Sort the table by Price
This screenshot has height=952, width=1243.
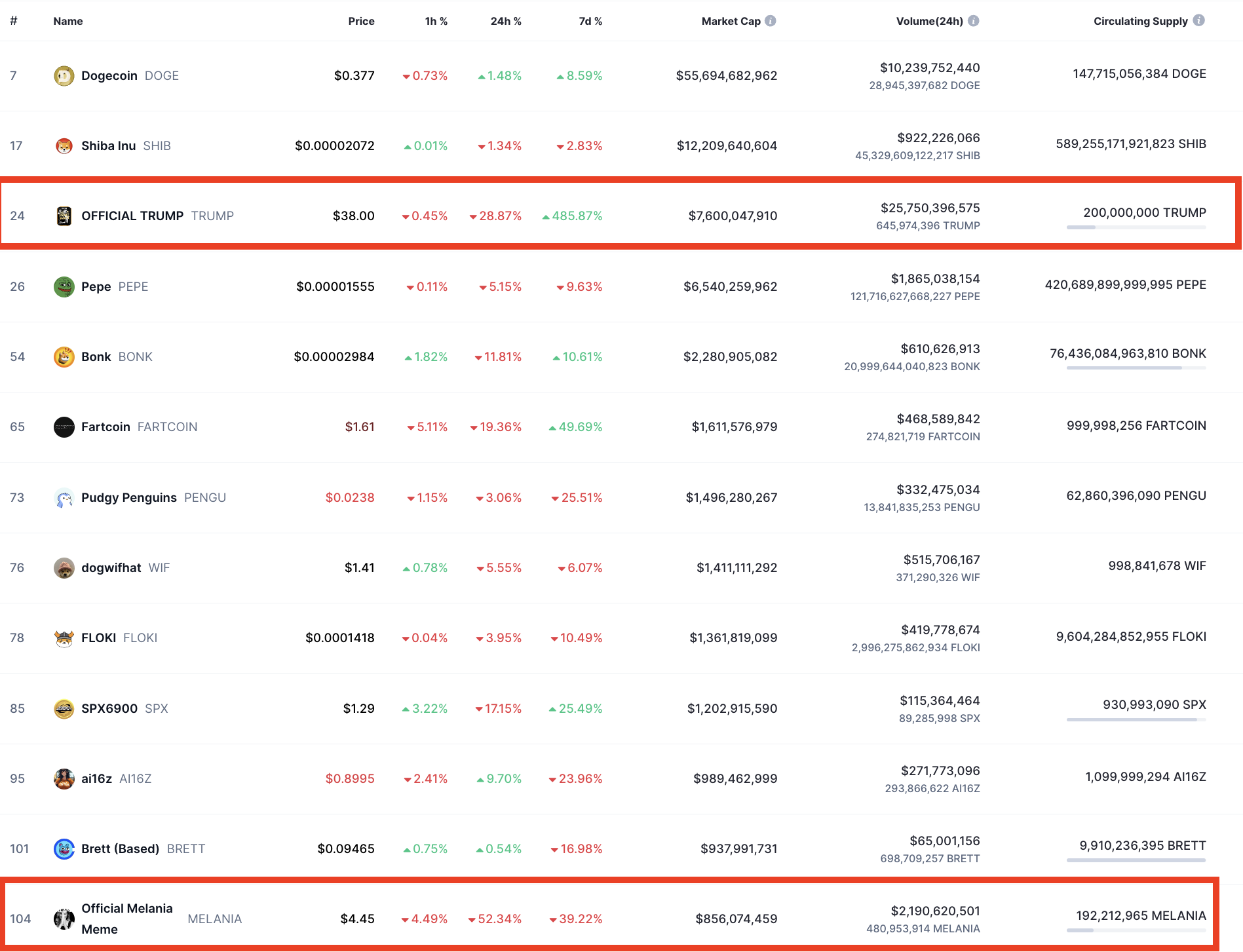[x=361, y=20]
